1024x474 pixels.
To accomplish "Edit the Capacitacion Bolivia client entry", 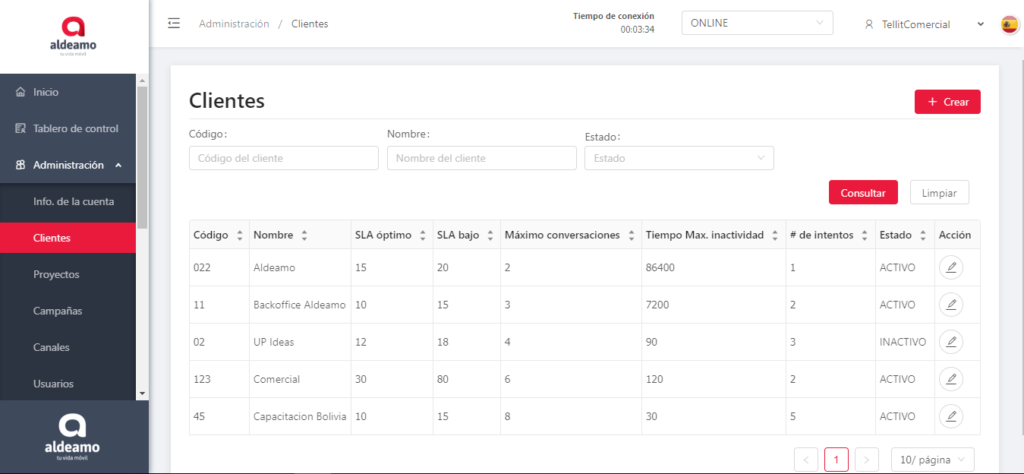I will click(x=951, y=416).
